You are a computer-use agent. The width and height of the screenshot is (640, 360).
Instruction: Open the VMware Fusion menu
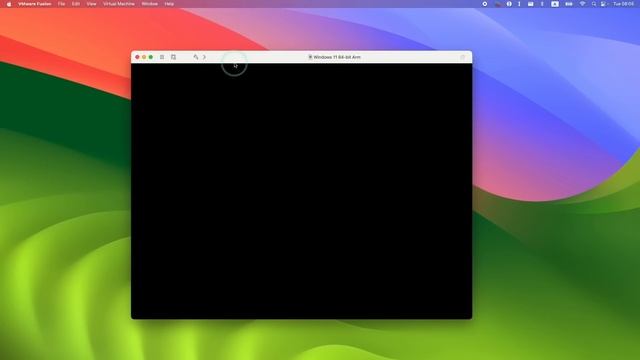(35, 4)
